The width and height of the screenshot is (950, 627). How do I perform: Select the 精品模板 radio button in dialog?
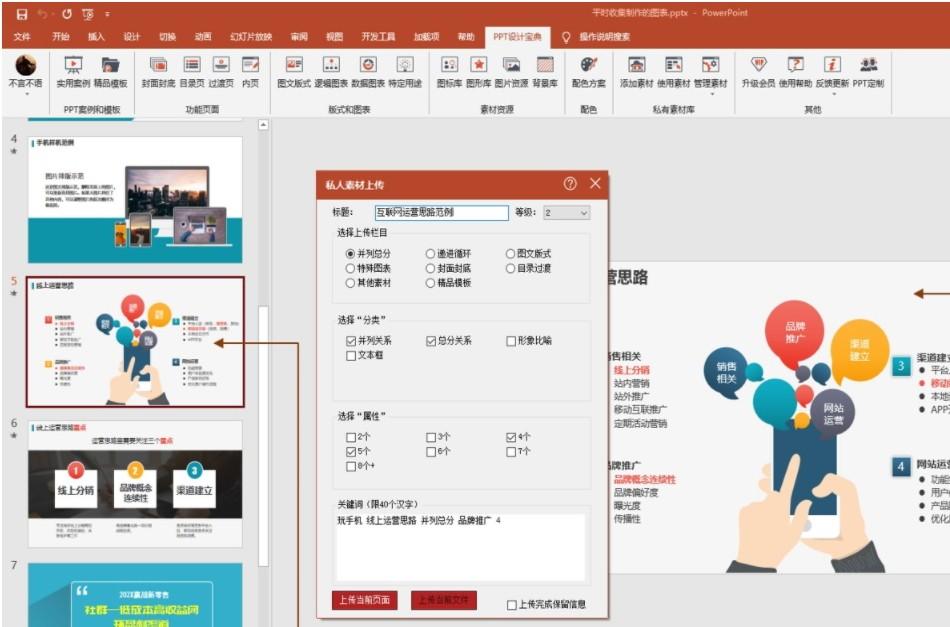pos(430,282)
